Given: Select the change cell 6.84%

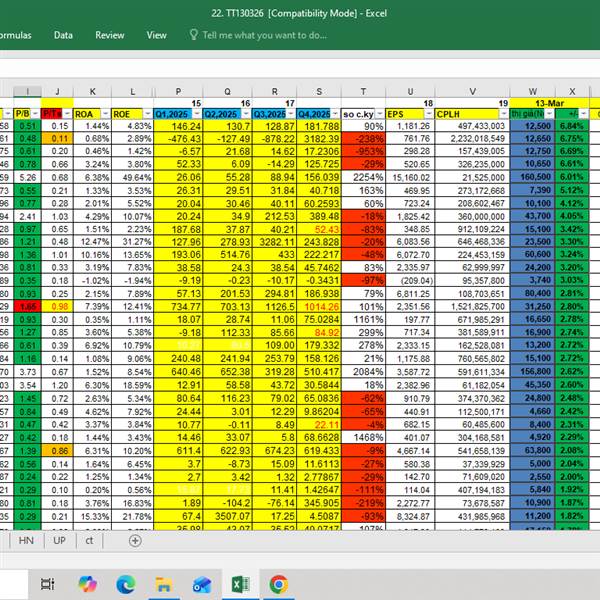Looking at the screenshot, I should (572, 126).
